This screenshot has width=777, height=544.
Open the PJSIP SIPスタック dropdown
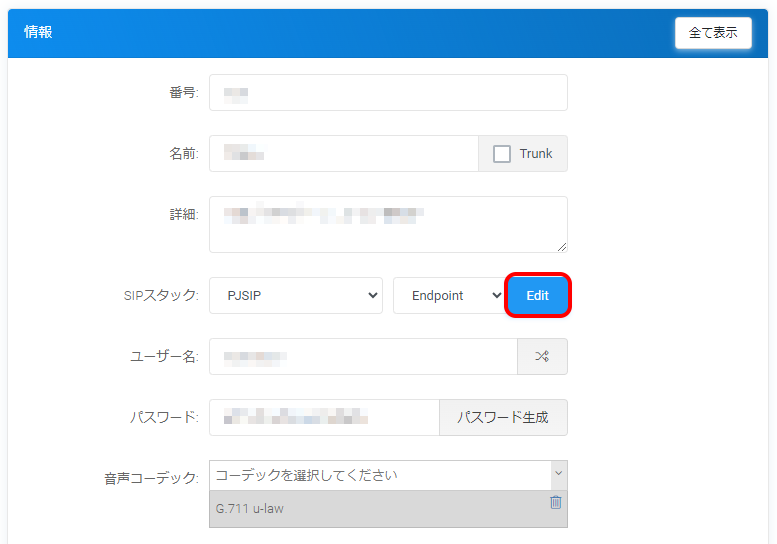(x=295, y=296)
